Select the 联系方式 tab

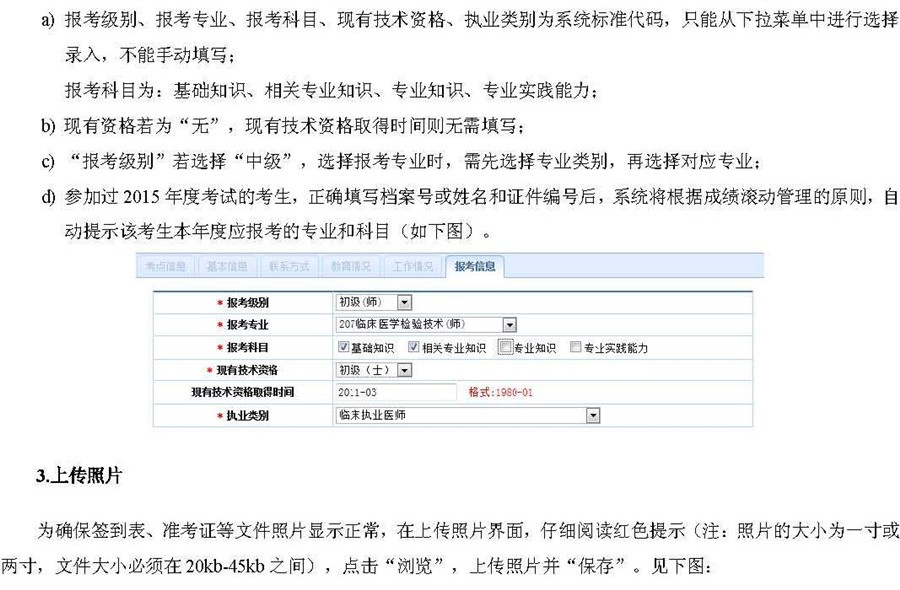point(288,266)
